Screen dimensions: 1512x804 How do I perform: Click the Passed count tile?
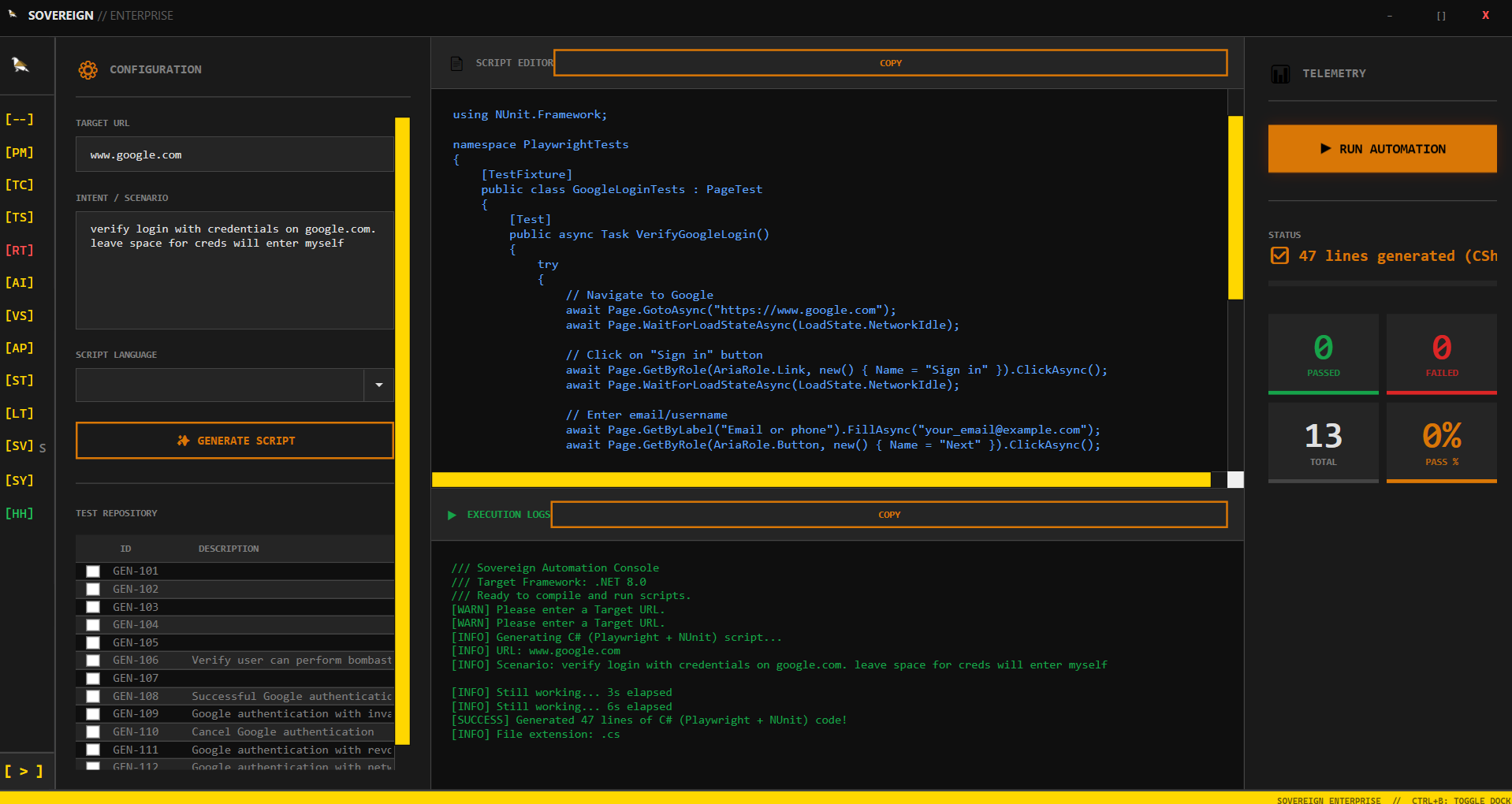(x=1324, y=354)
